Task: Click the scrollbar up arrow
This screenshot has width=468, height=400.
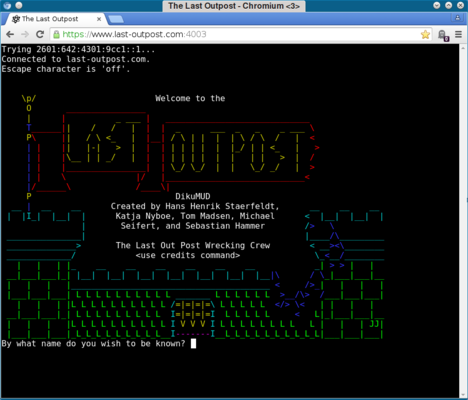Action: [x=463, y=48]
